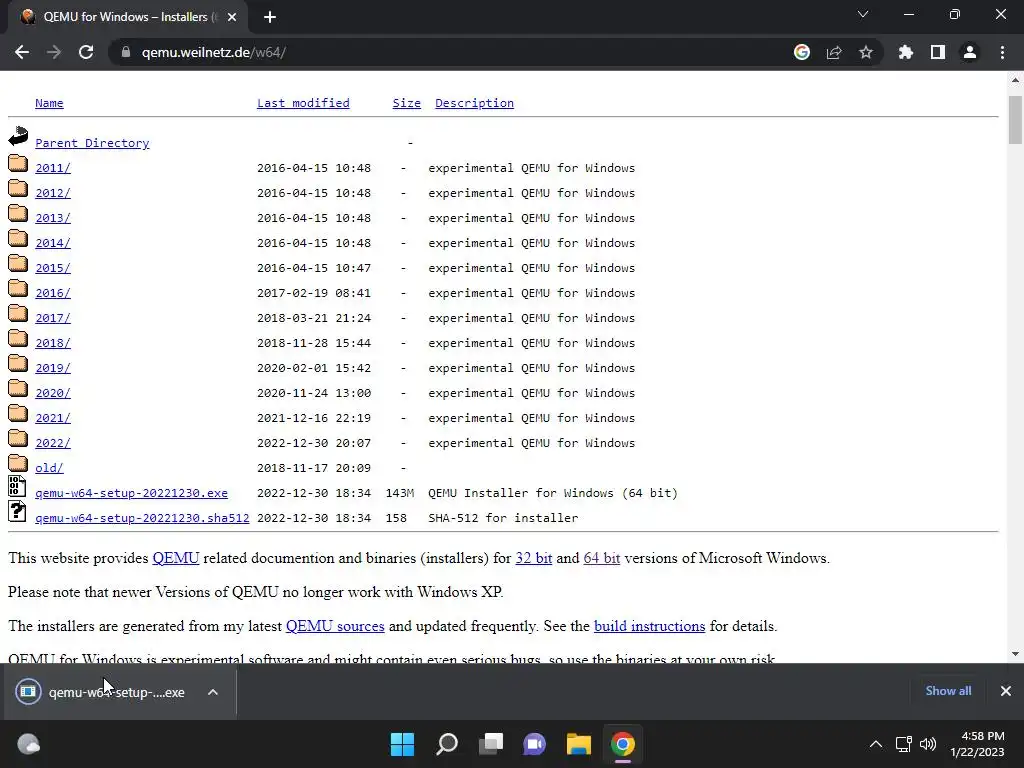This screenshot has height=768, width=1024.
Task: Open Windows taskbar Search
Action: tap(447, 744)
